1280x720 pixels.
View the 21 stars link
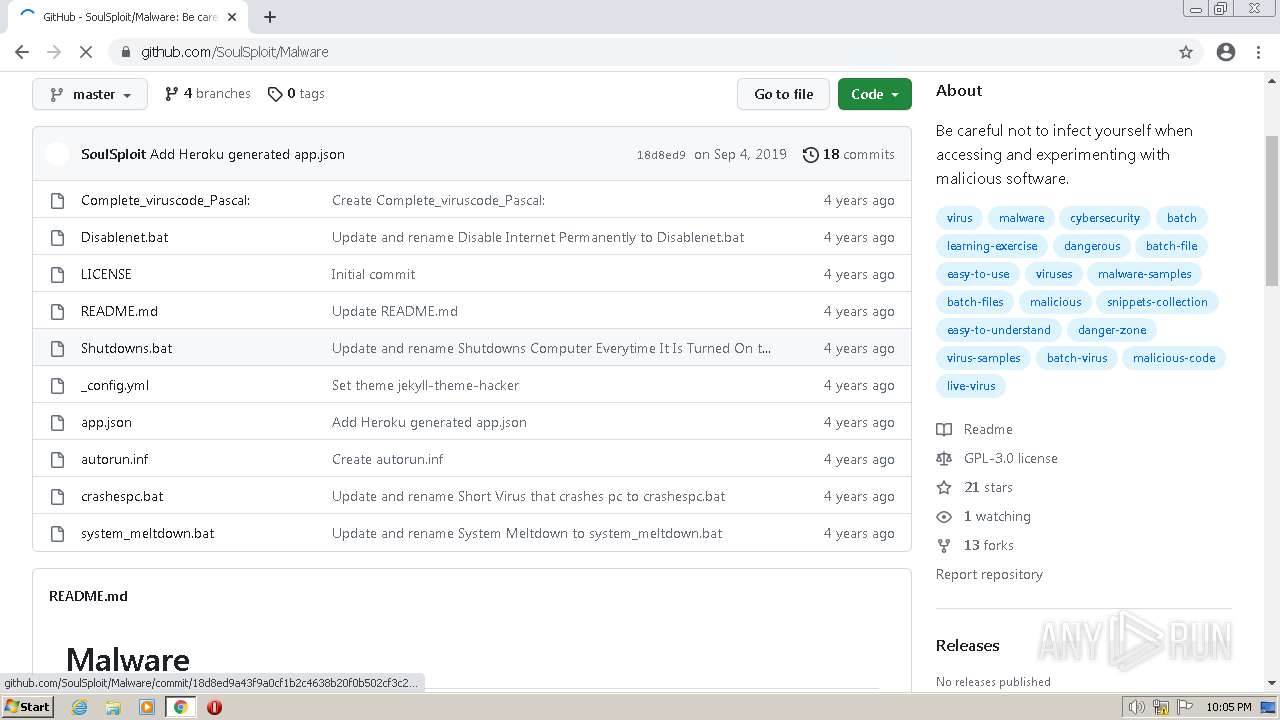pyautogui.click(x=988, y=487)
